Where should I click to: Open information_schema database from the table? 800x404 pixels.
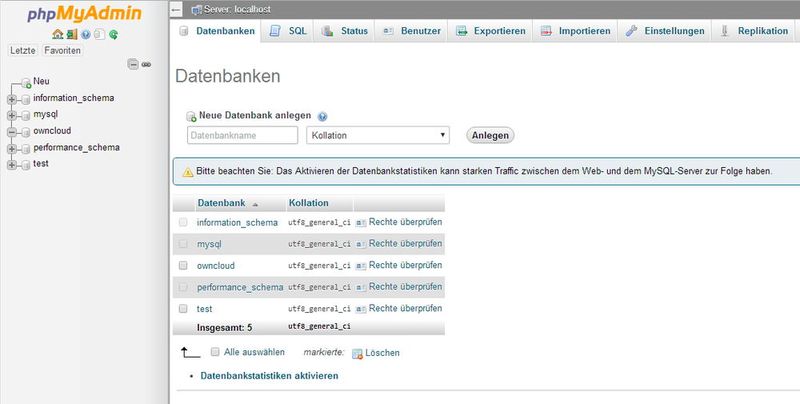(x=237, y=223)
